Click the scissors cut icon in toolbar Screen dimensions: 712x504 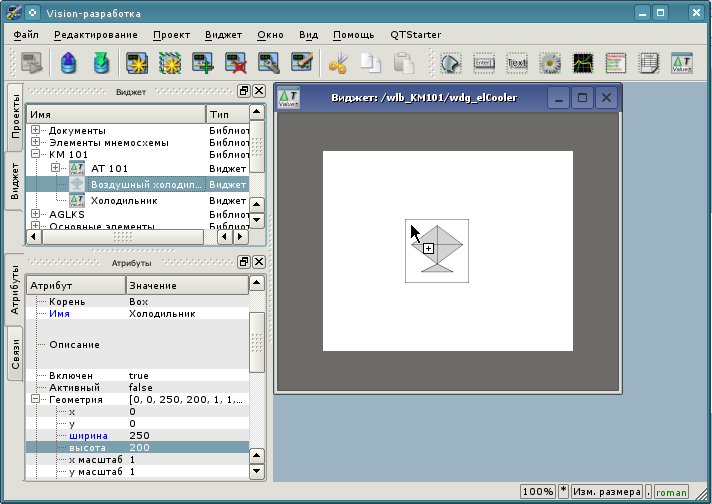click(x=337, y=64)
